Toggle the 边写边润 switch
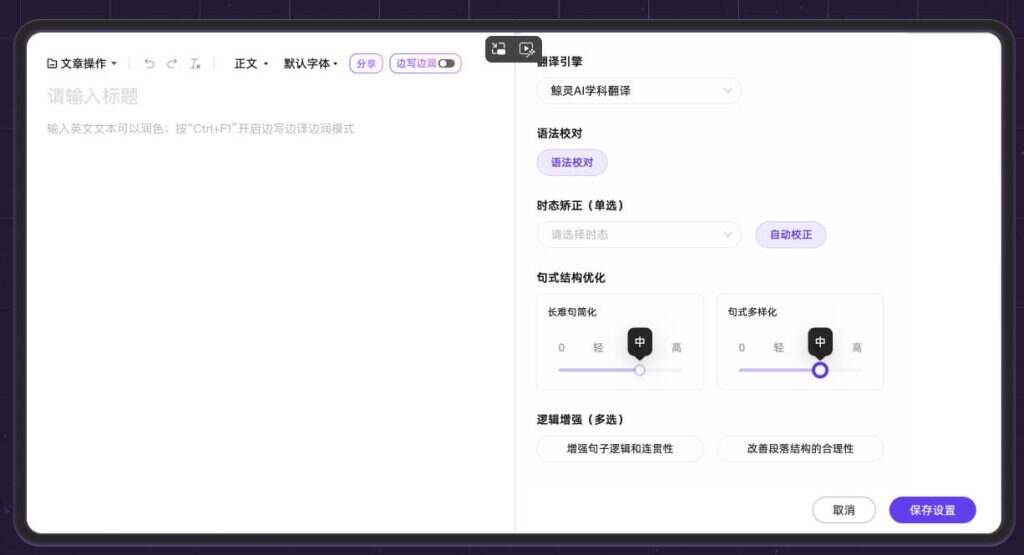Screen dimensions: 1024x555 coord(446,63)
